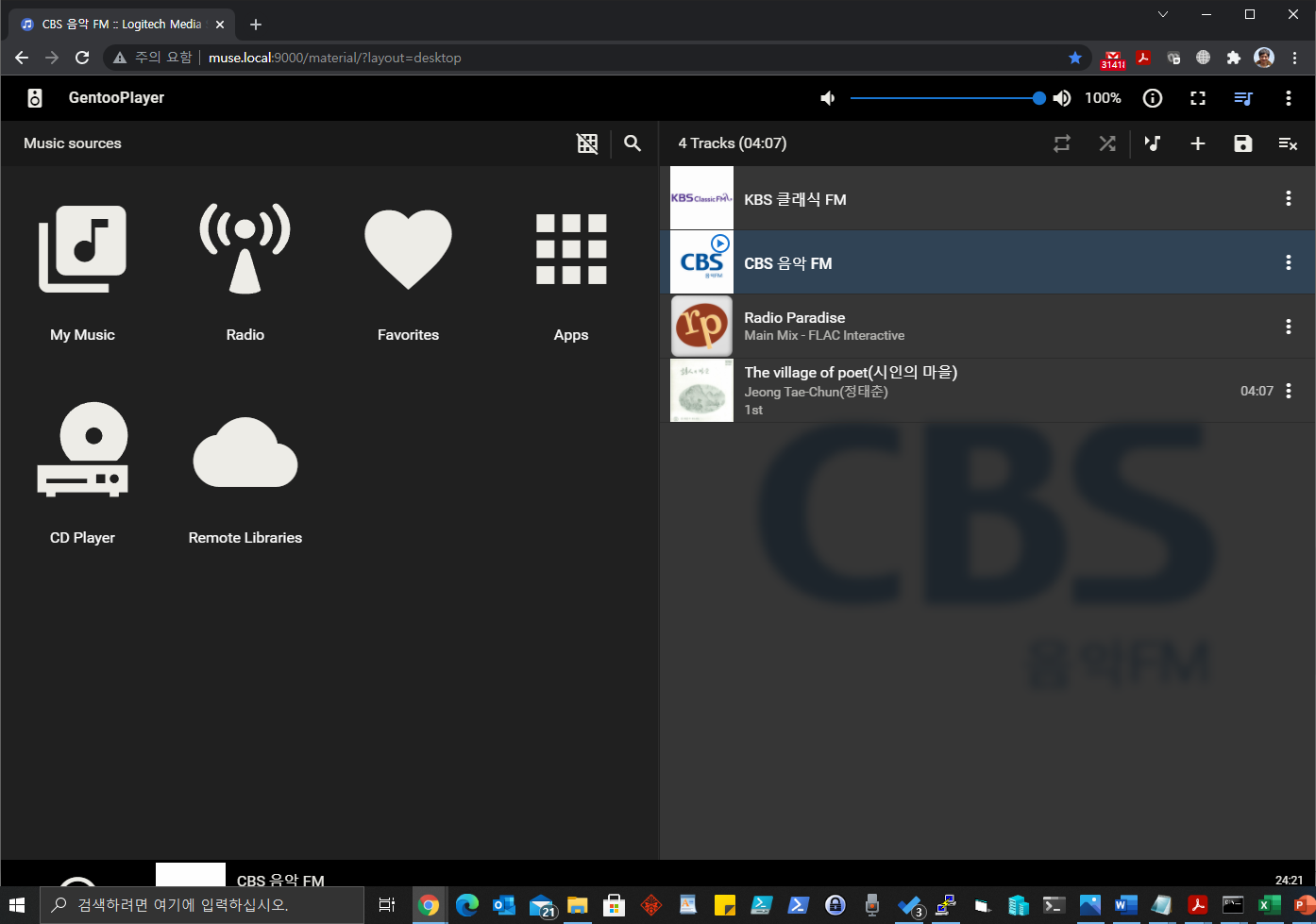The image size is (1316, 924).
Task: Open the CD Player source
Action: pos(82,472)
